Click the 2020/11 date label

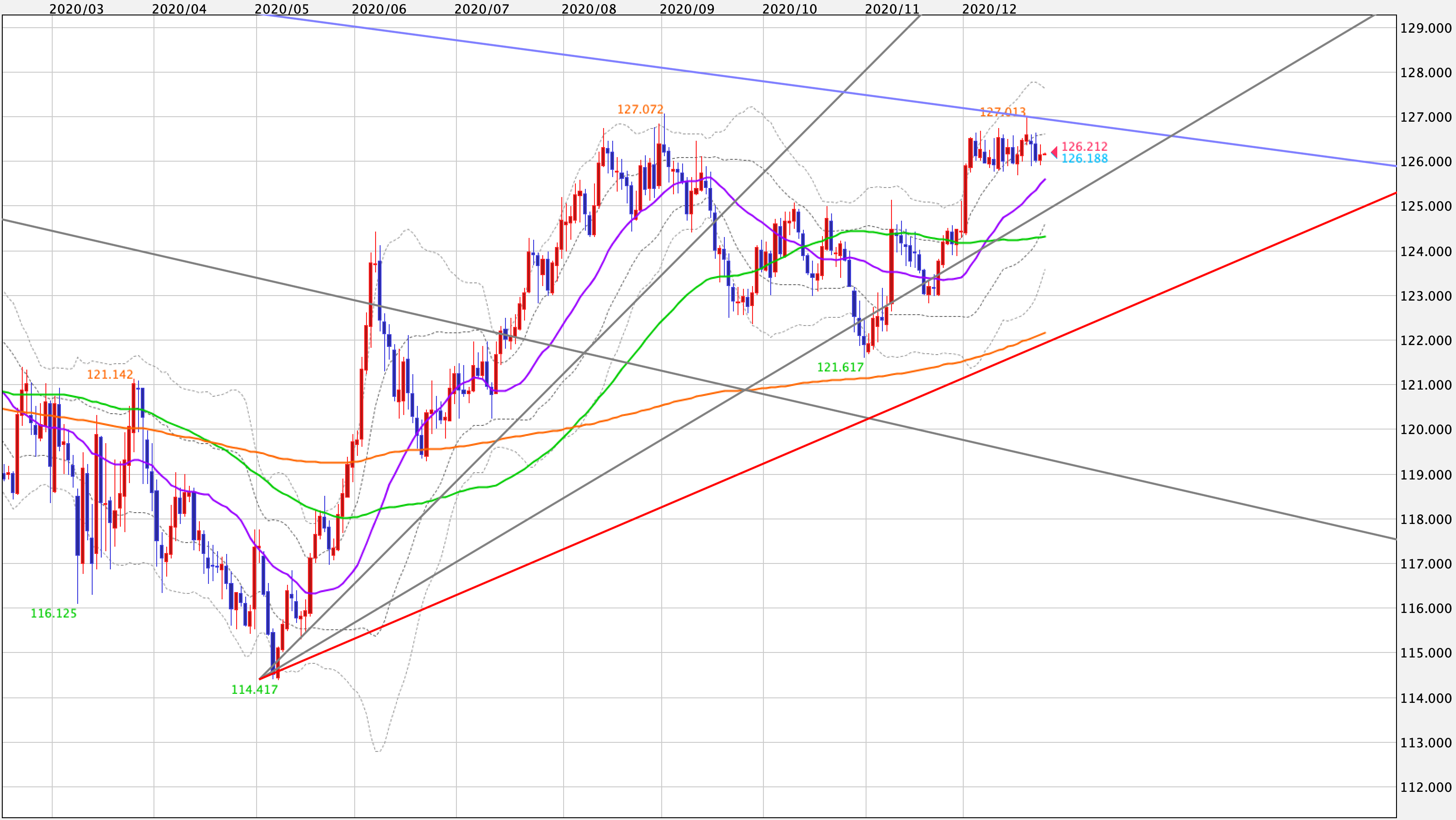coord(892,9)
